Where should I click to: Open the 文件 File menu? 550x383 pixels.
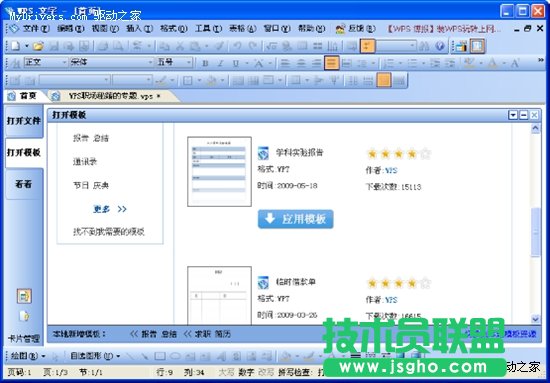pyautogui.click(x=35, y=29)
